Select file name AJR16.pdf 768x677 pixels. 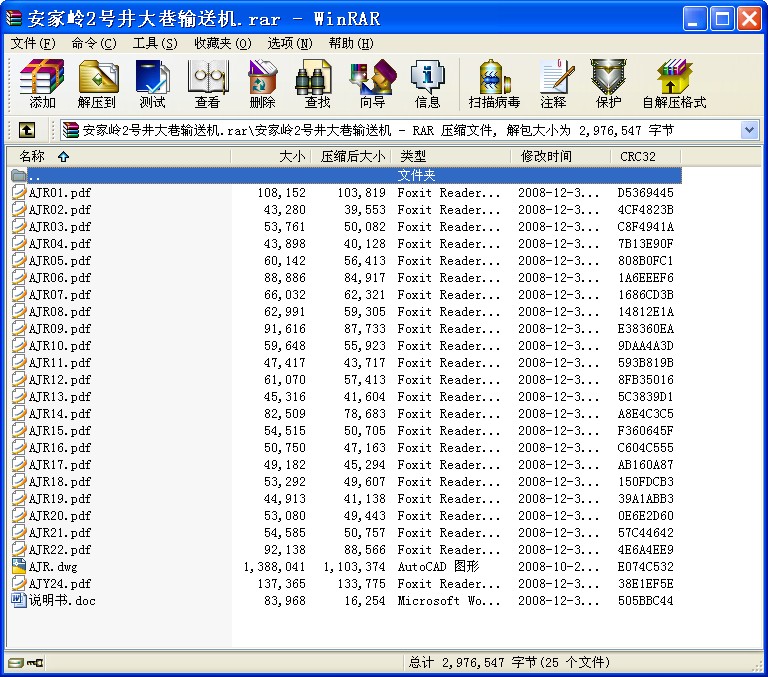(60, 448)
